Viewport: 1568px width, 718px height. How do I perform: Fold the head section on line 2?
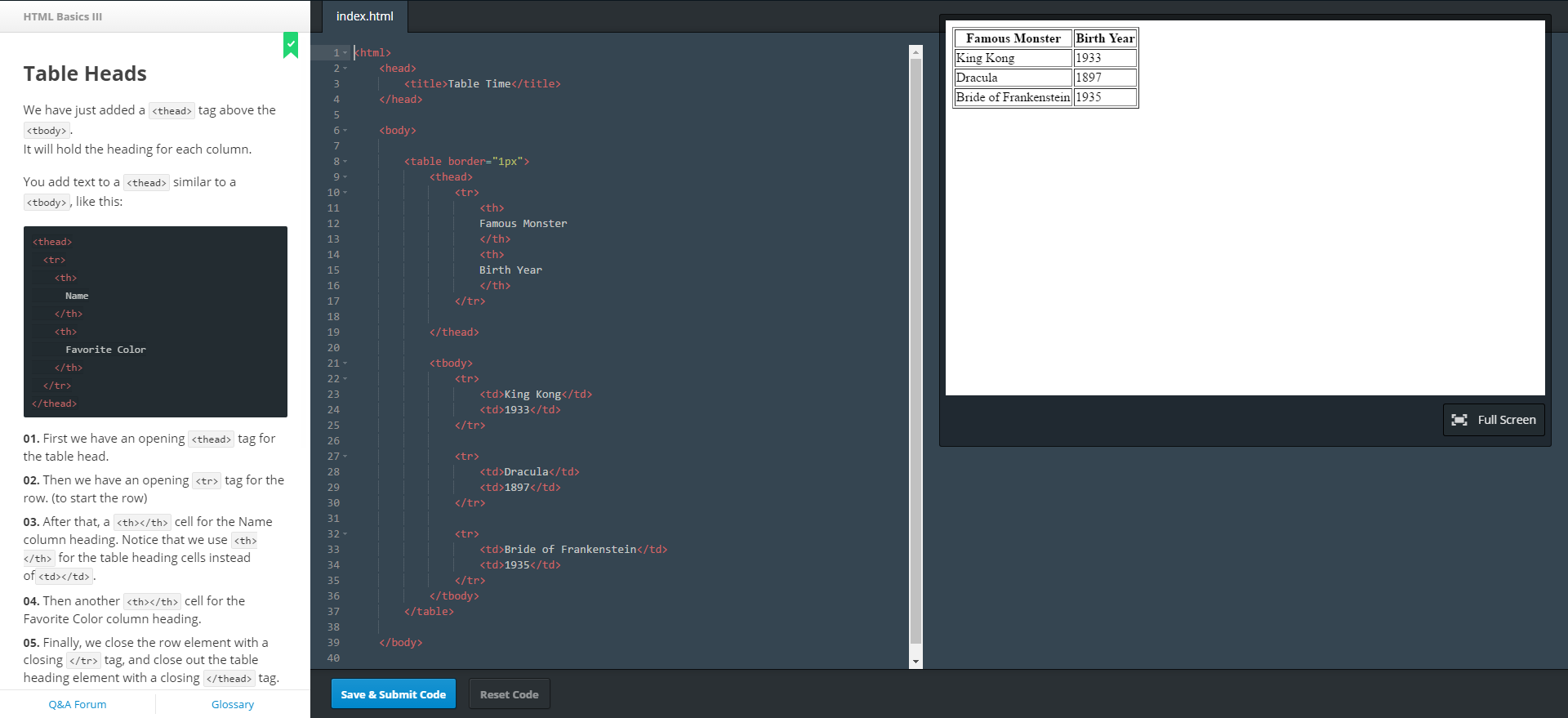pos(345,69)
